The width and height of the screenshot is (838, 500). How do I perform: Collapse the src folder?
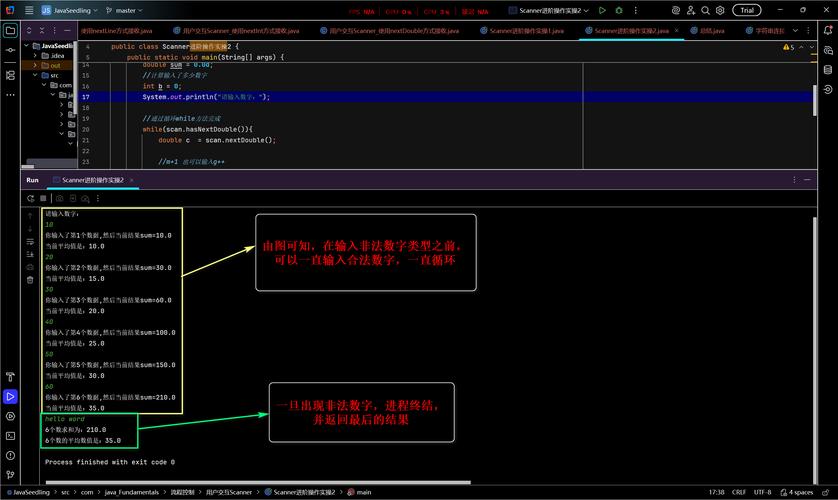coord(35,75)
